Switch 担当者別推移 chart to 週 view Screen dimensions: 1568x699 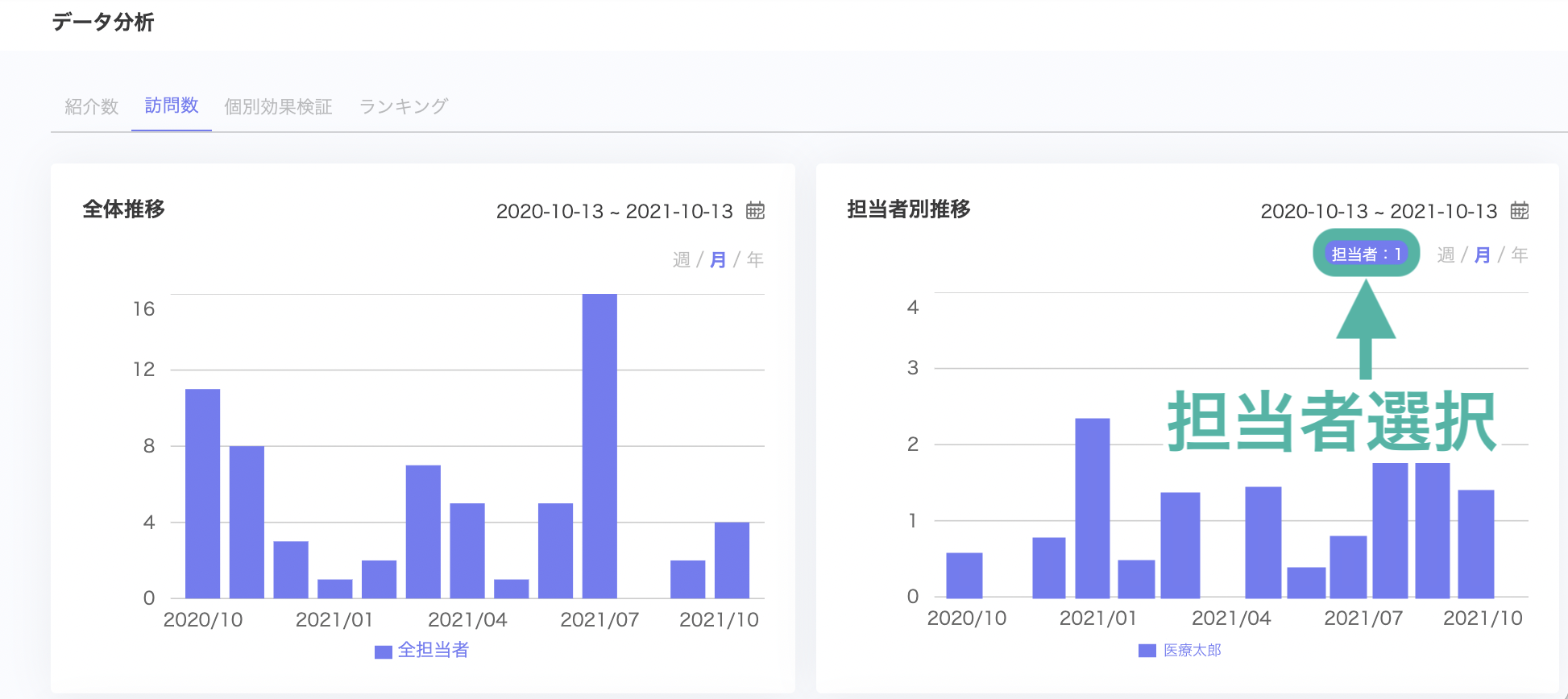coord(1446,254)
